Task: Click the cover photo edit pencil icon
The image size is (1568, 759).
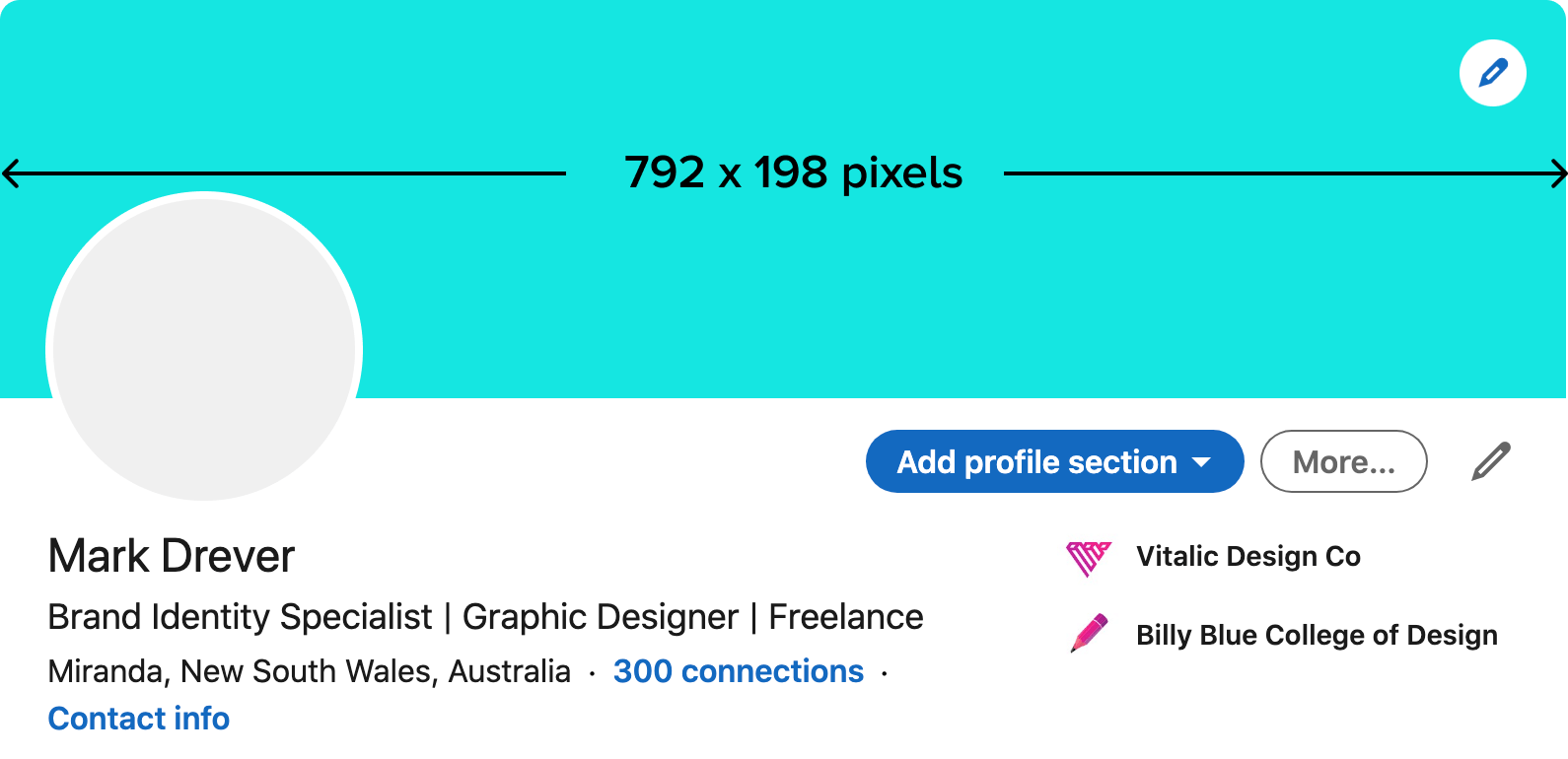Action: point(1493,73)
